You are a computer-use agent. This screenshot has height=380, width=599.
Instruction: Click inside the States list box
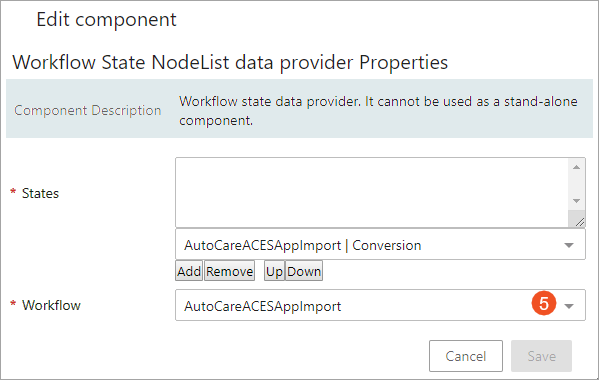coord(372,192)
